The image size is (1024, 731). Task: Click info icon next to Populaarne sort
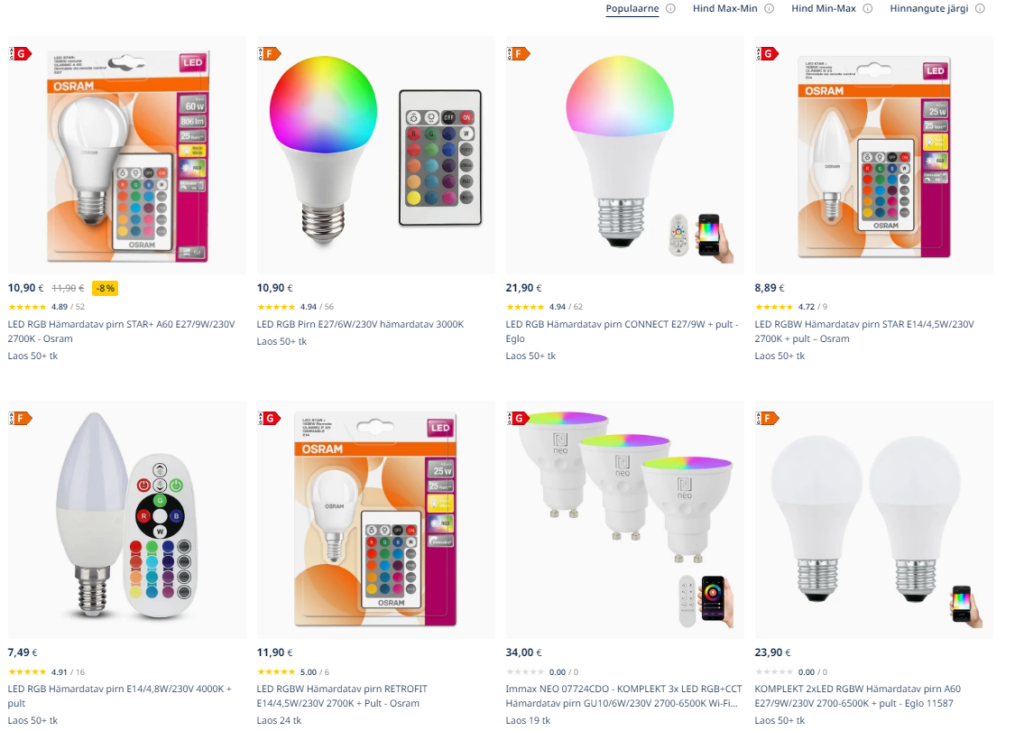tap(670, 8)
